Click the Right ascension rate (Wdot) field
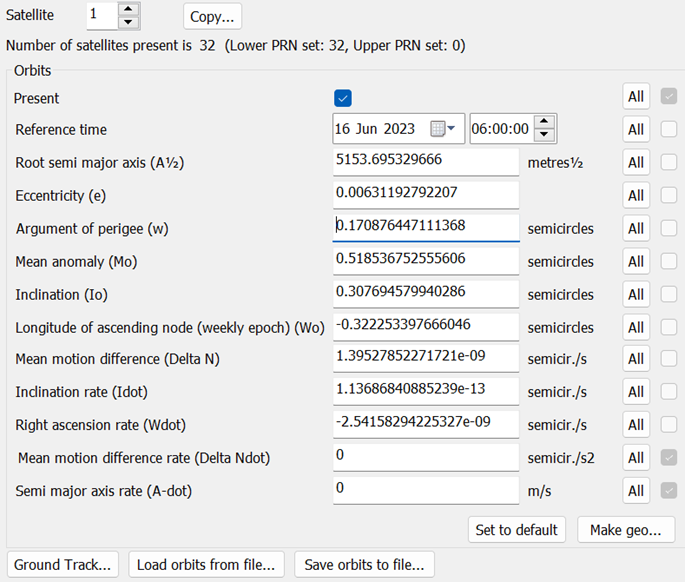Screen dimensions: 685x582 425,423
